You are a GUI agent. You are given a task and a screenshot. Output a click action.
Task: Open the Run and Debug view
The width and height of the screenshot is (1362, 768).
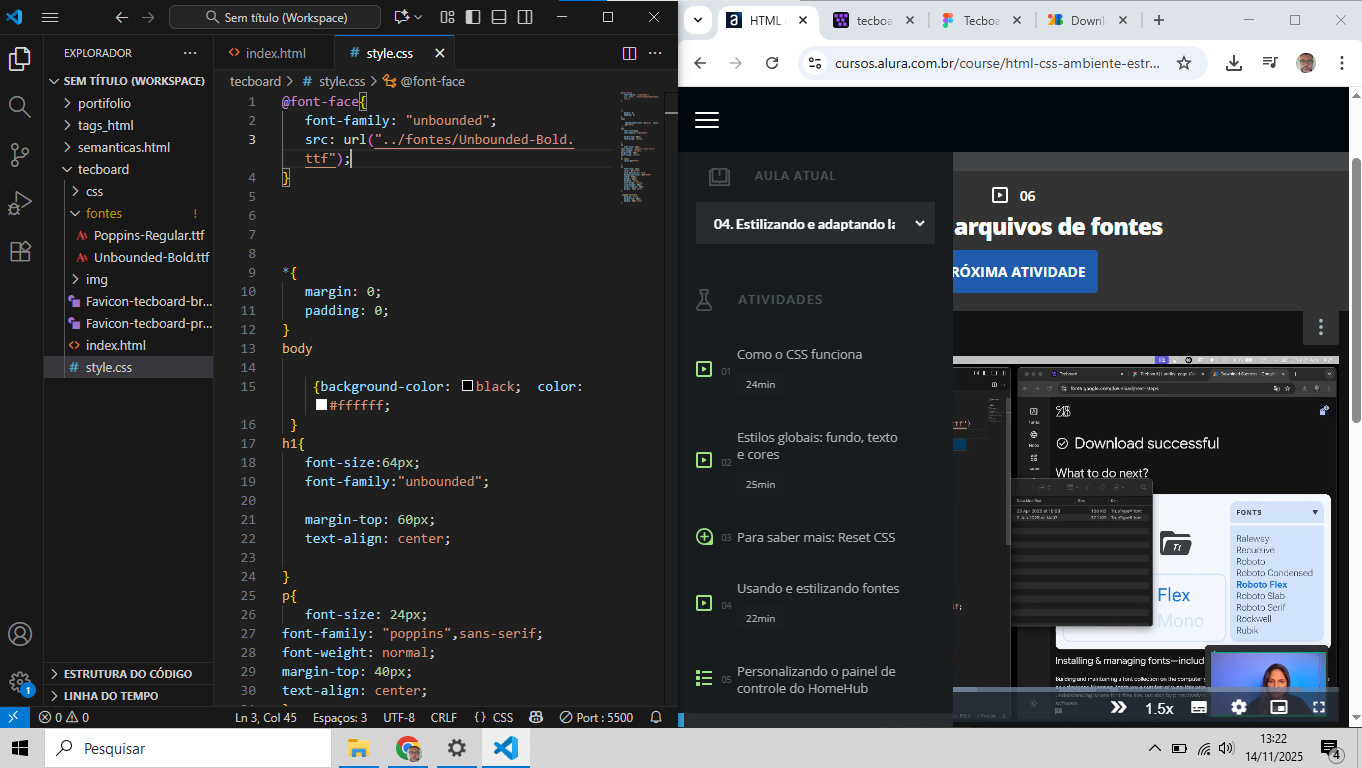point(20,203)
